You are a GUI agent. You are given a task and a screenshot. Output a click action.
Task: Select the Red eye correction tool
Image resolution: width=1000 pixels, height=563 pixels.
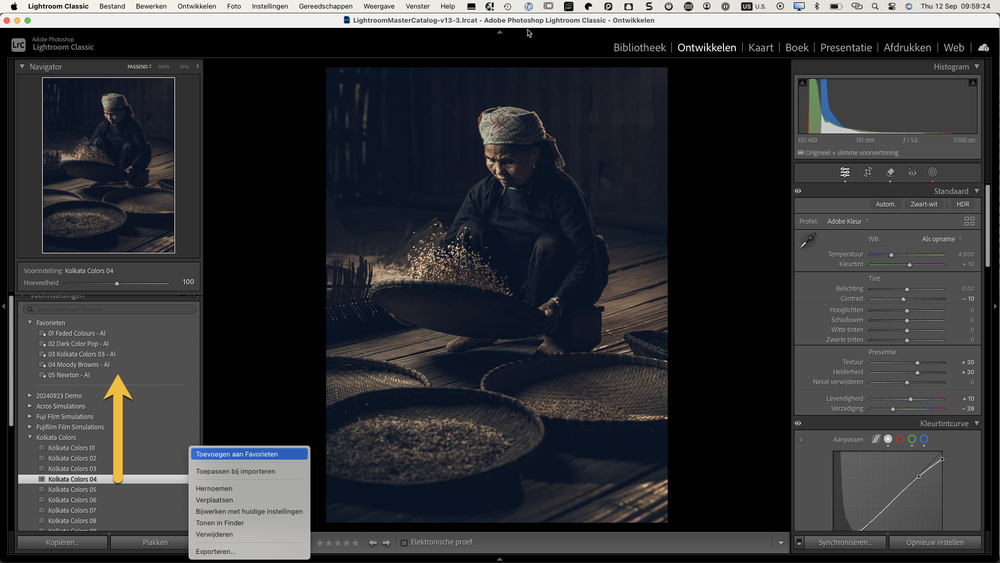coord(912,172)
